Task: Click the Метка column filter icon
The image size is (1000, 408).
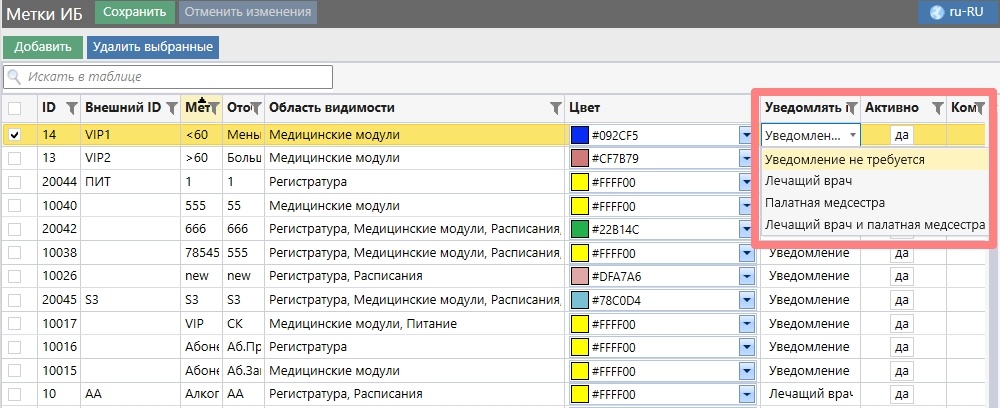Action: 213,108
